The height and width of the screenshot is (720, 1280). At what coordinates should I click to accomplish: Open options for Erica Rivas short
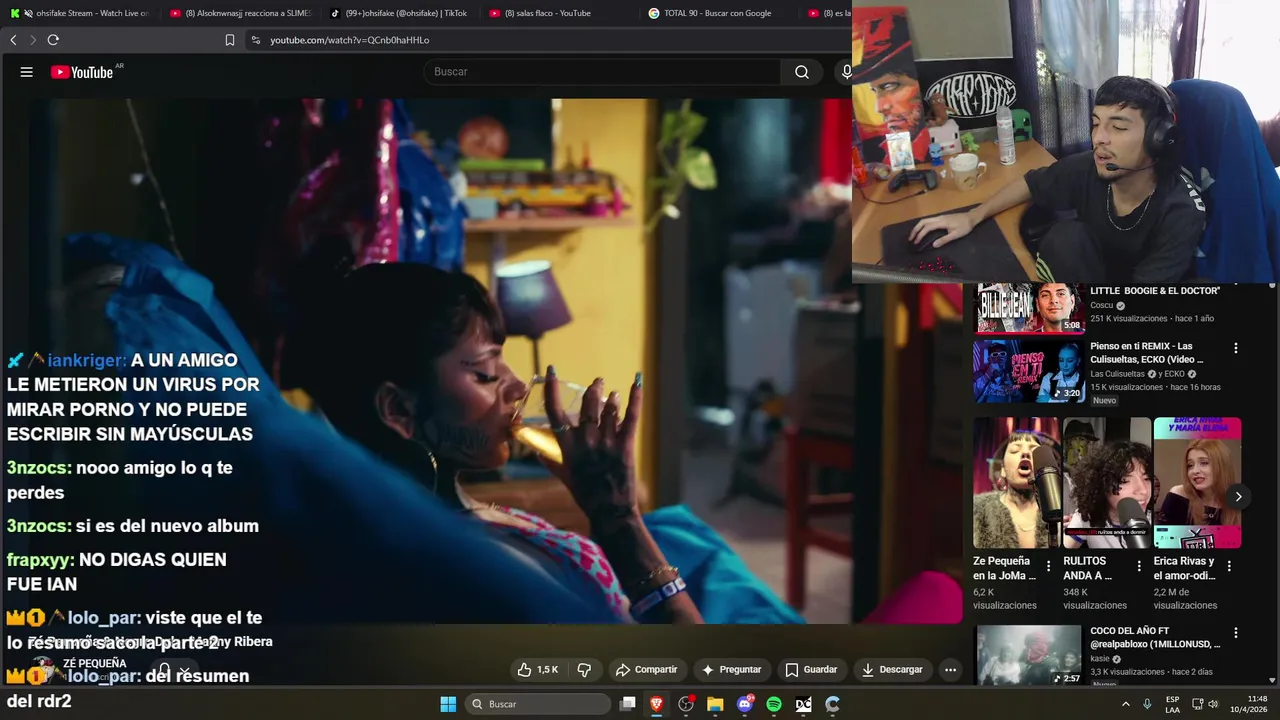tap(1229, 566)
